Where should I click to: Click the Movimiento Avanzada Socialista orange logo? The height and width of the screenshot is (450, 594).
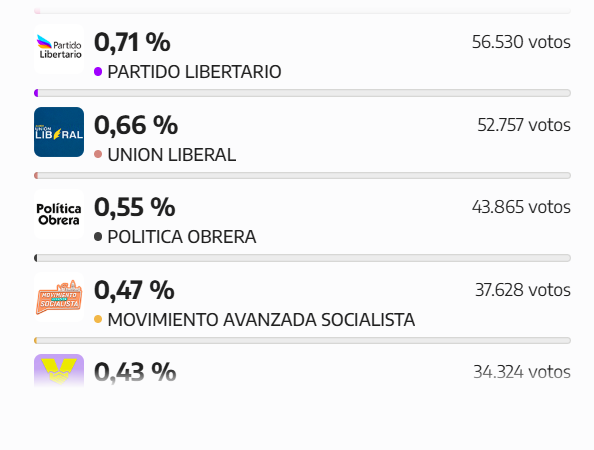coord(59,297)
